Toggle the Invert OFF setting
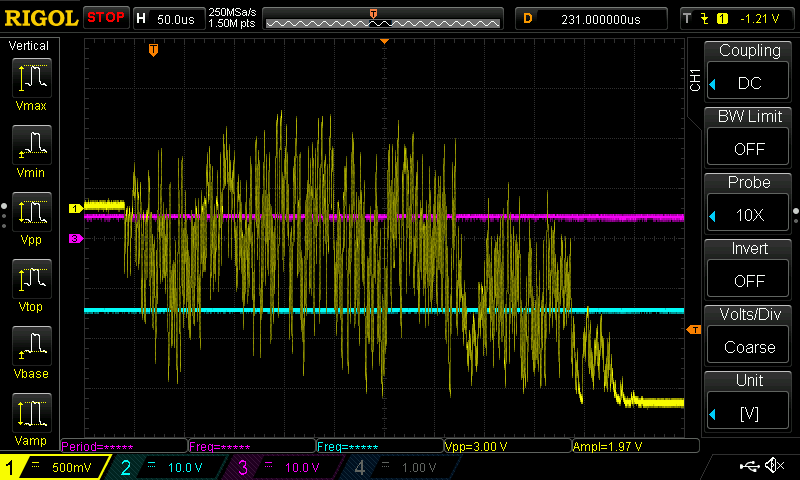The height and width of the screenshot is (480, 800). (x=748, y=281)
